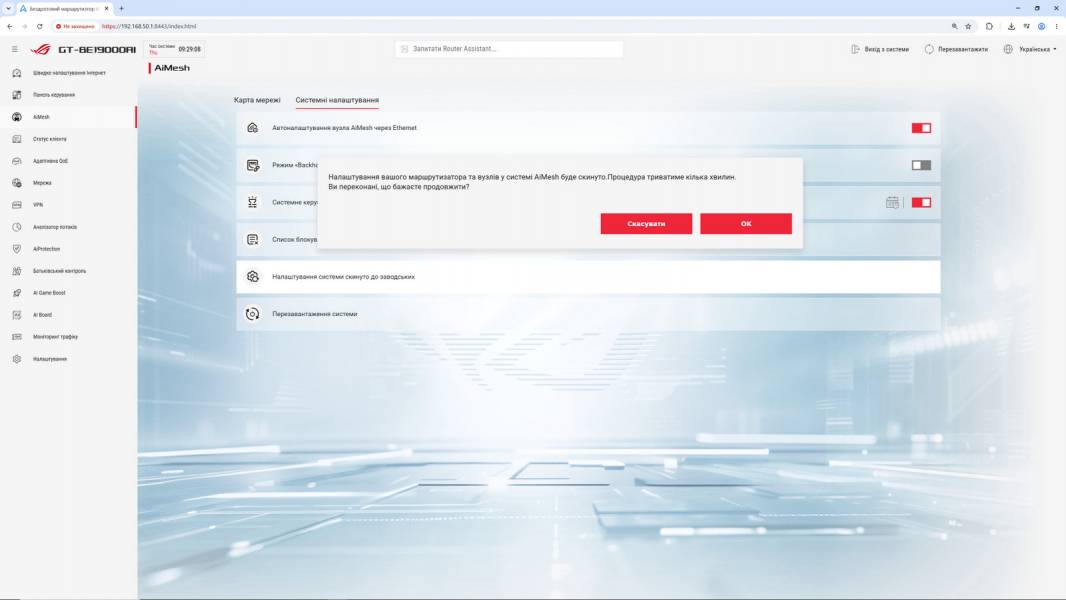Viewport: 1066px width, 600px height.
Task: Switch to the Системні налаштування tab
Action: (337, 100)
